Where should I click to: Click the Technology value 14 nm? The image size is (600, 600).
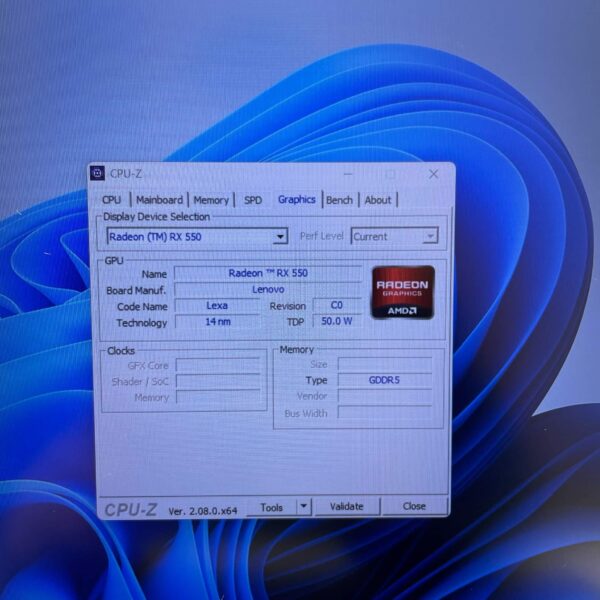point(218,321)
